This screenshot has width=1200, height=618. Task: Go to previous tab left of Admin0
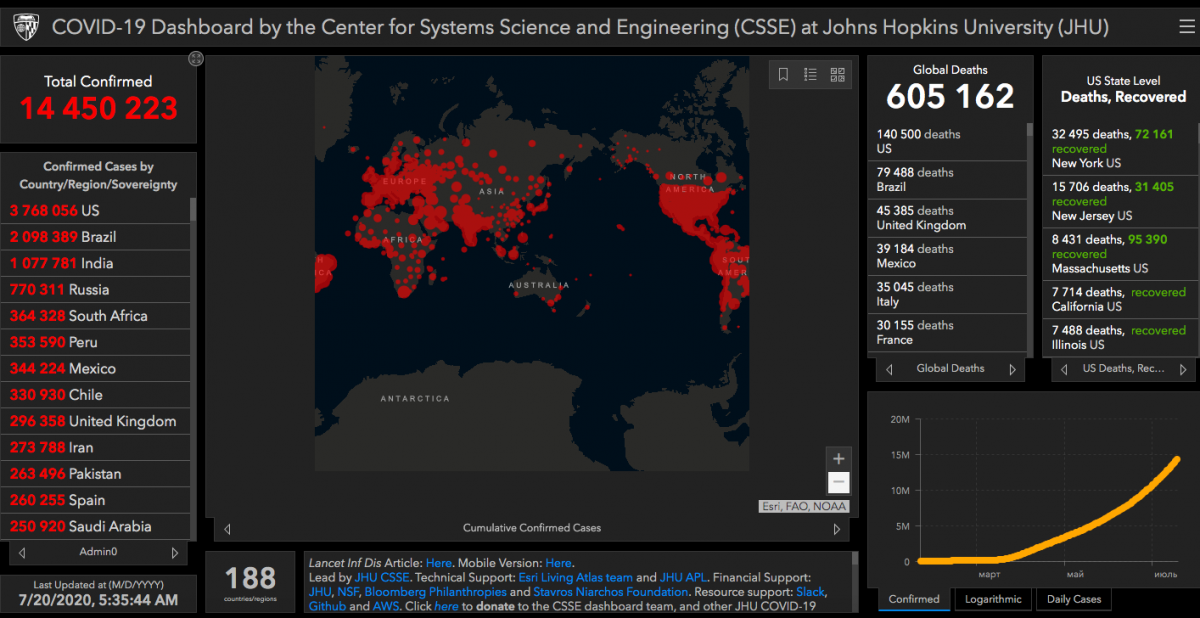[x=23, y=552]
